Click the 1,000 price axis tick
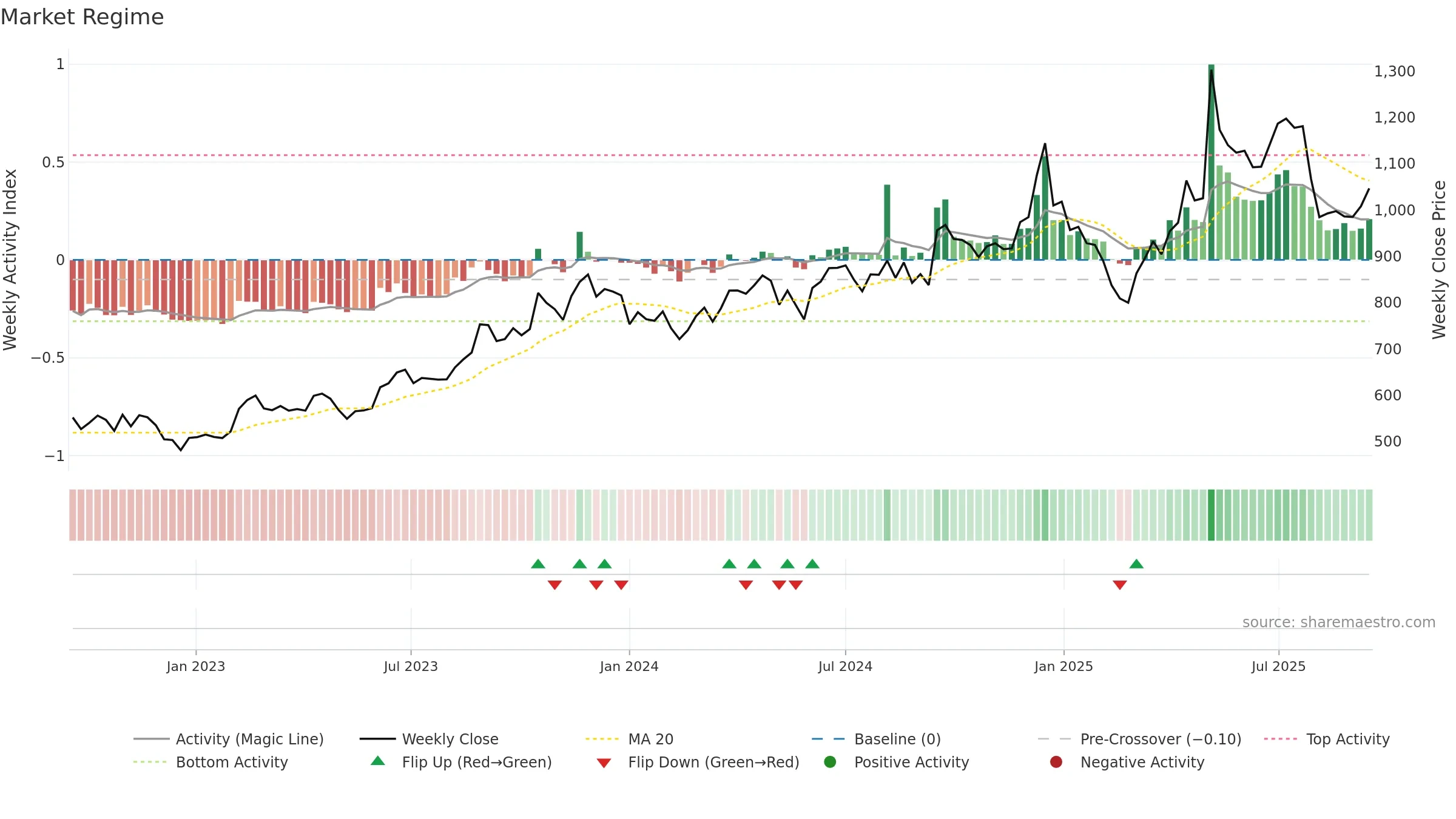 tap(1394, 211)
